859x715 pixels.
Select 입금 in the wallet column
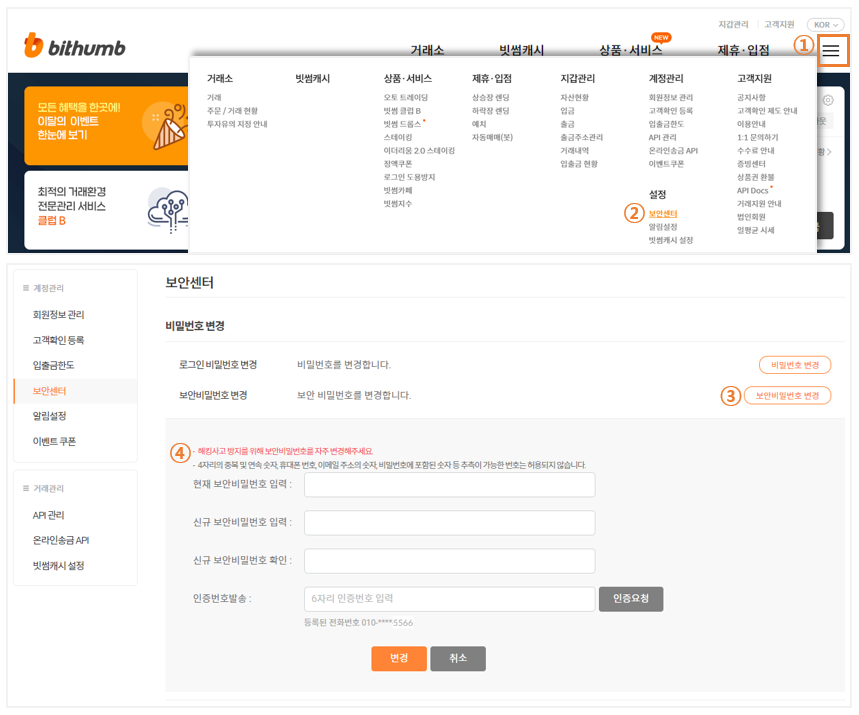tap(568, 111)
